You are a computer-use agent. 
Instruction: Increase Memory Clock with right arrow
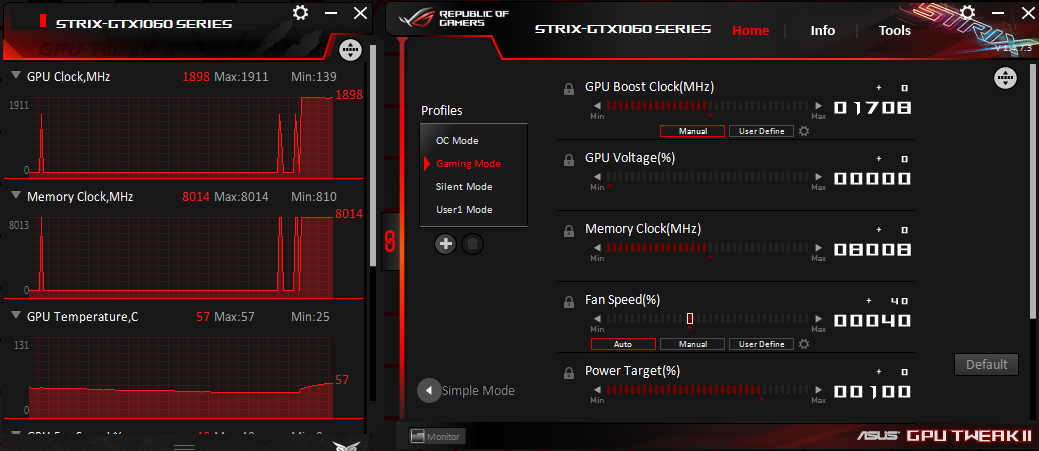(x=819, y=247)
